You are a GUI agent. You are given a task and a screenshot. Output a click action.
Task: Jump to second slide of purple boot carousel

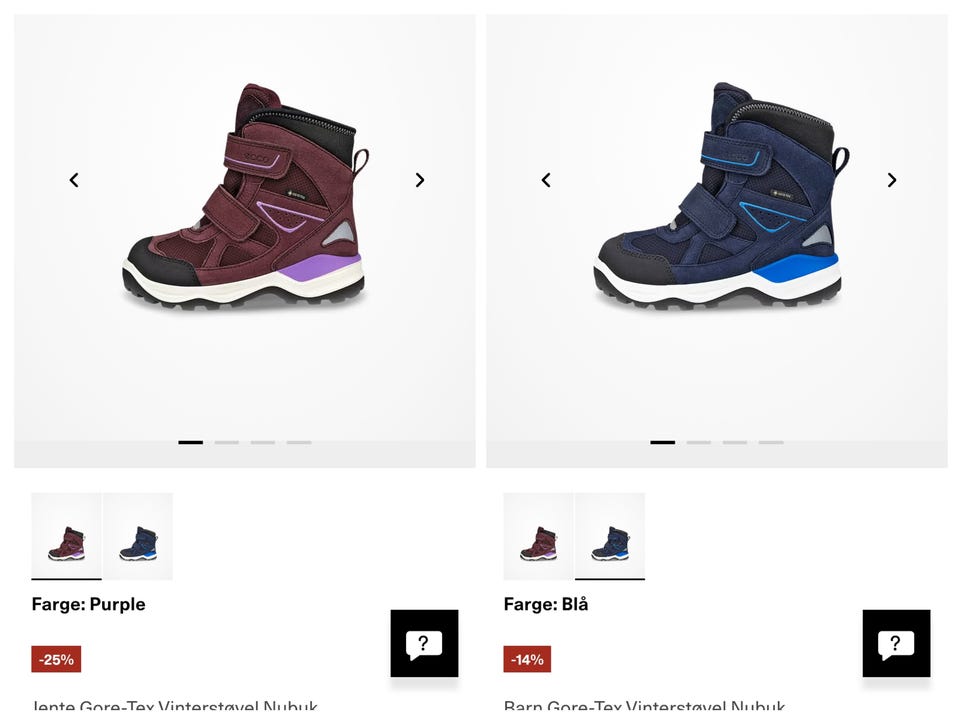click(x=227, y=442)
